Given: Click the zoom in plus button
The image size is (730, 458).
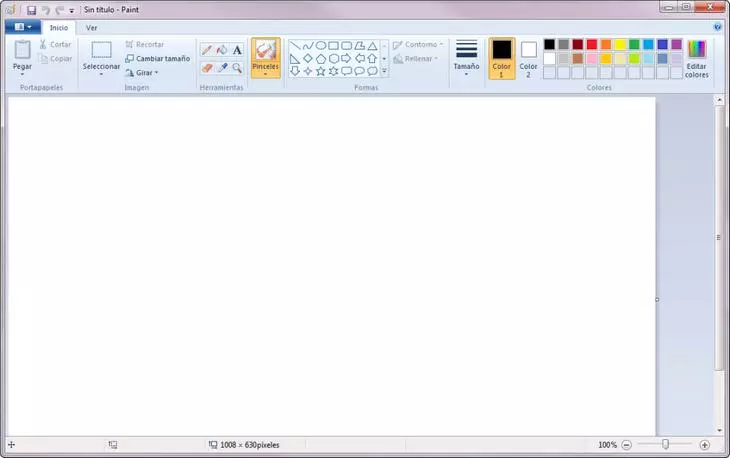Looking at the screenshot, I should (x=704, y=445).
